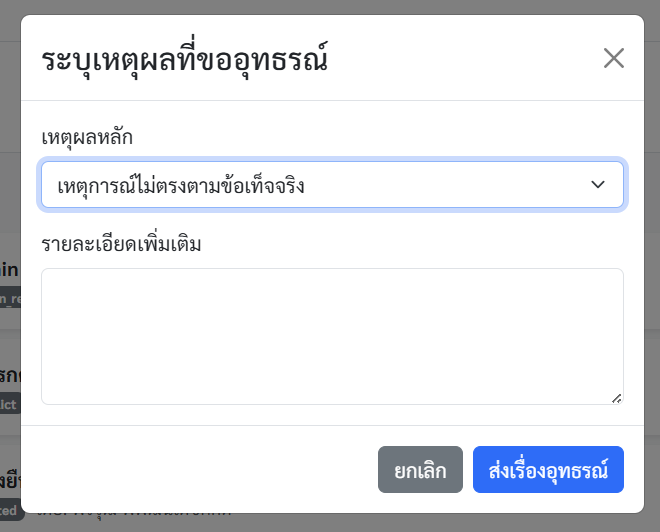Click the chevron arrow of the reason select
This screenshot has width=660, height=532.
598,185
